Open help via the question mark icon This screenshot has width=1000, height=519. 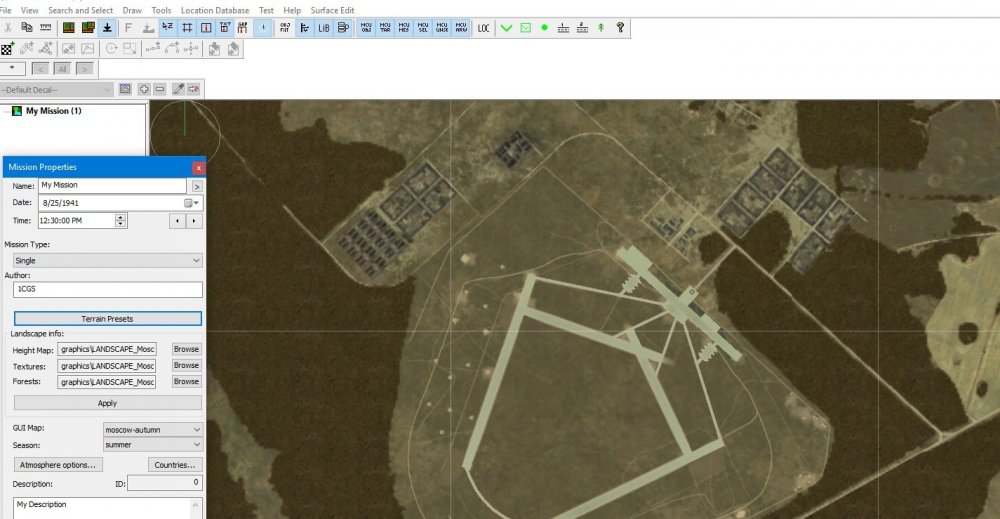620,28
